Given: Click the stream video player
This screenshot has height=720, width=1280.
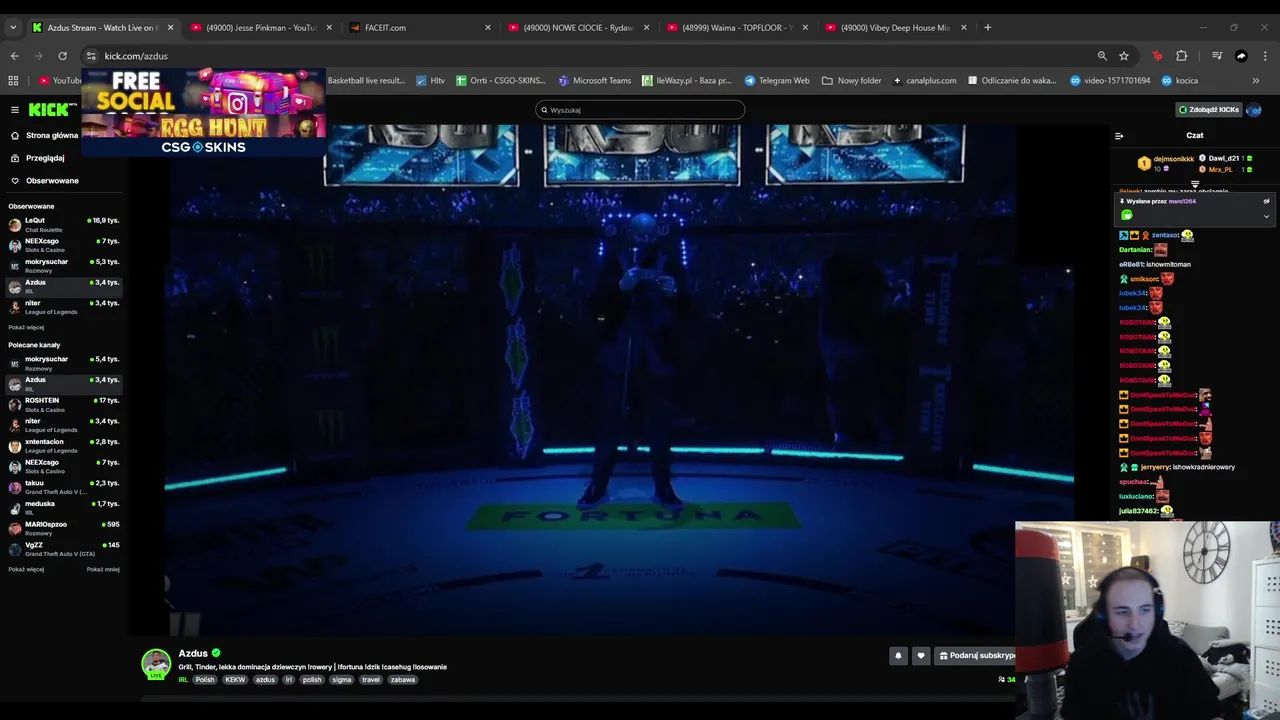Looking at the screenshot, I should tap(620, 380).
